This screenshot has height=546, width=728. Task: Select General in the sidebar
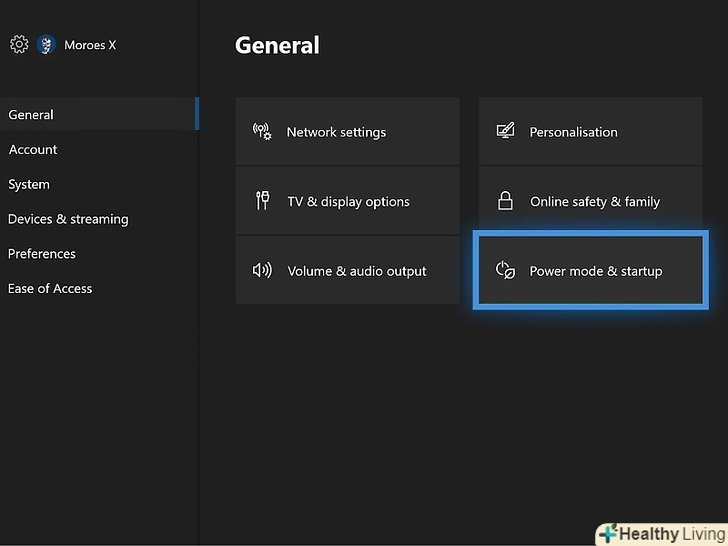[x=31, y=115]
